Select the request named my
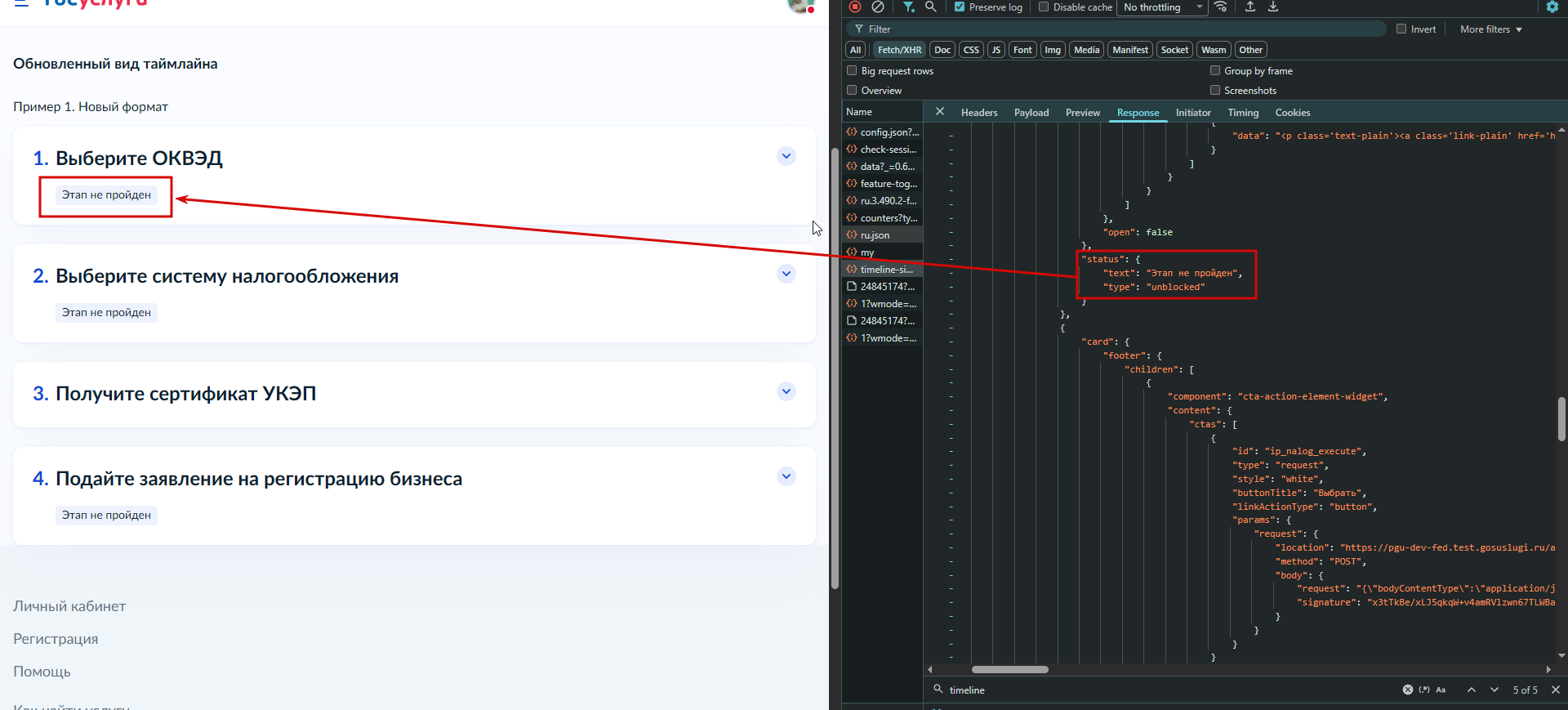The height and width of the screenshot is (710, 1568). pyautogui.click(x=883, y=252)
